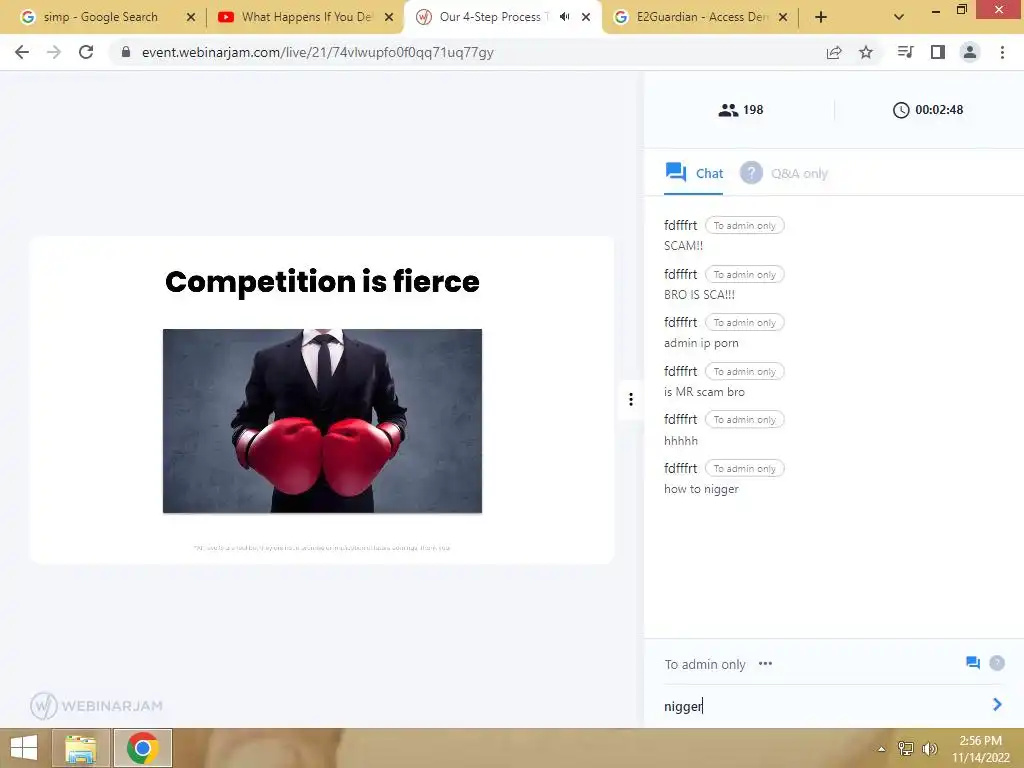Open the network icon in system tray

click(x=905, y=748)
